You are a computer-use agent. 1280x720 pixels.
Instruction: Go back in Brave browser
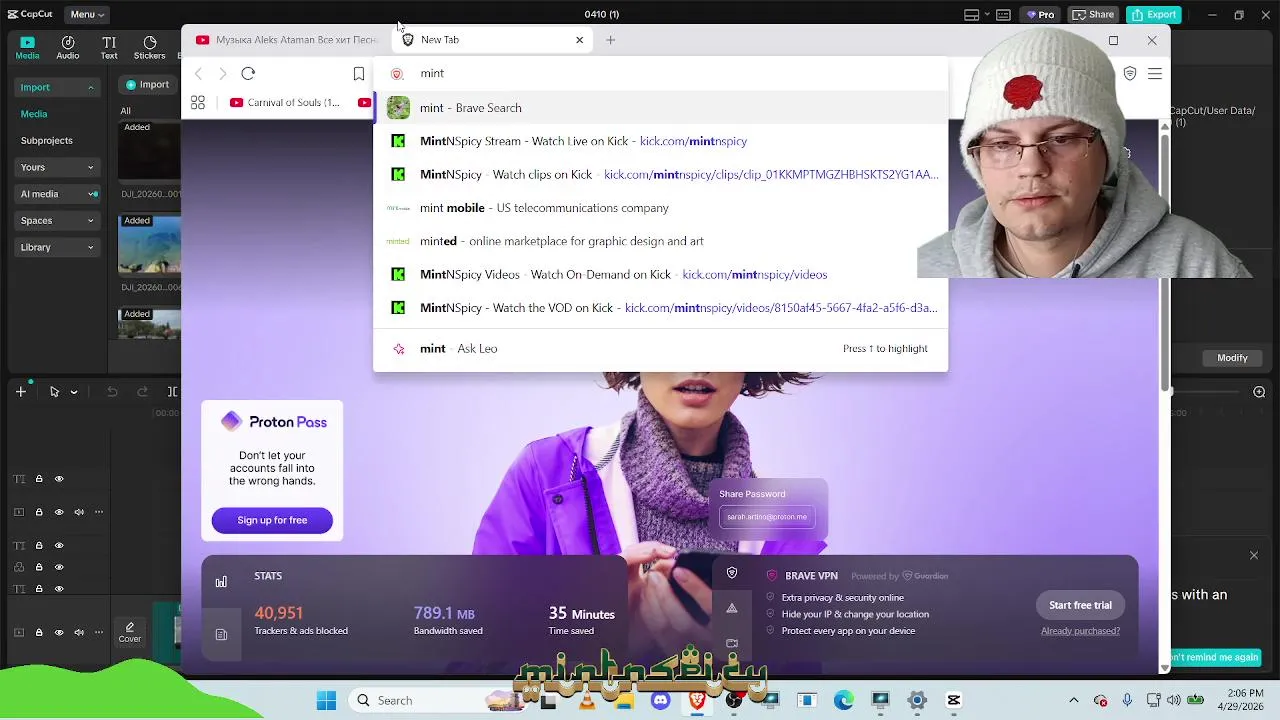198,73
